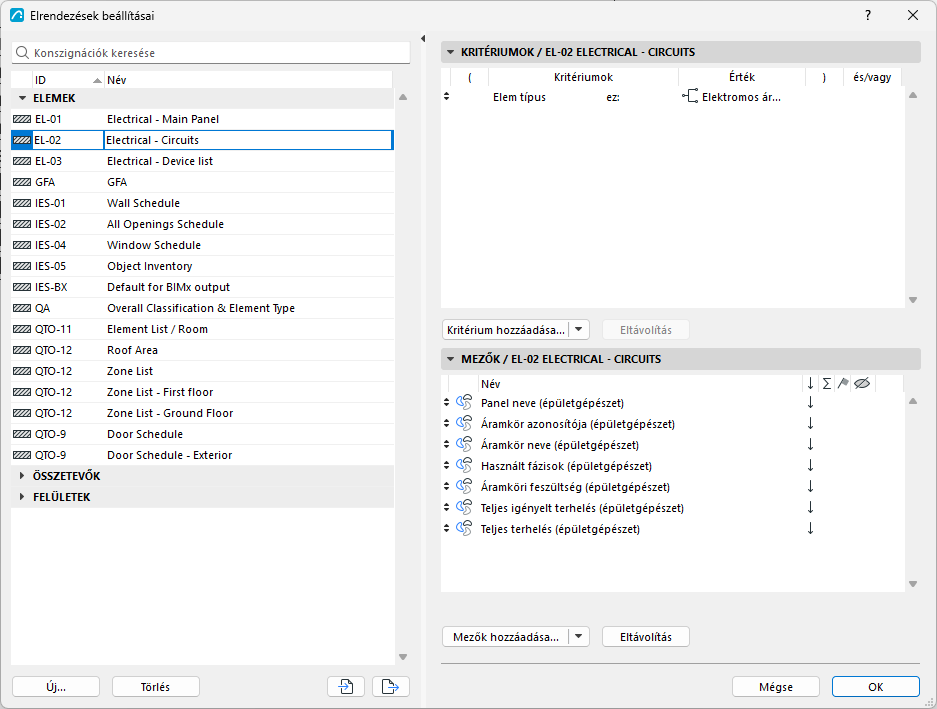937x709 pixels.
Task: Select the Zone List - First floor row
Action: click(202, 392)
